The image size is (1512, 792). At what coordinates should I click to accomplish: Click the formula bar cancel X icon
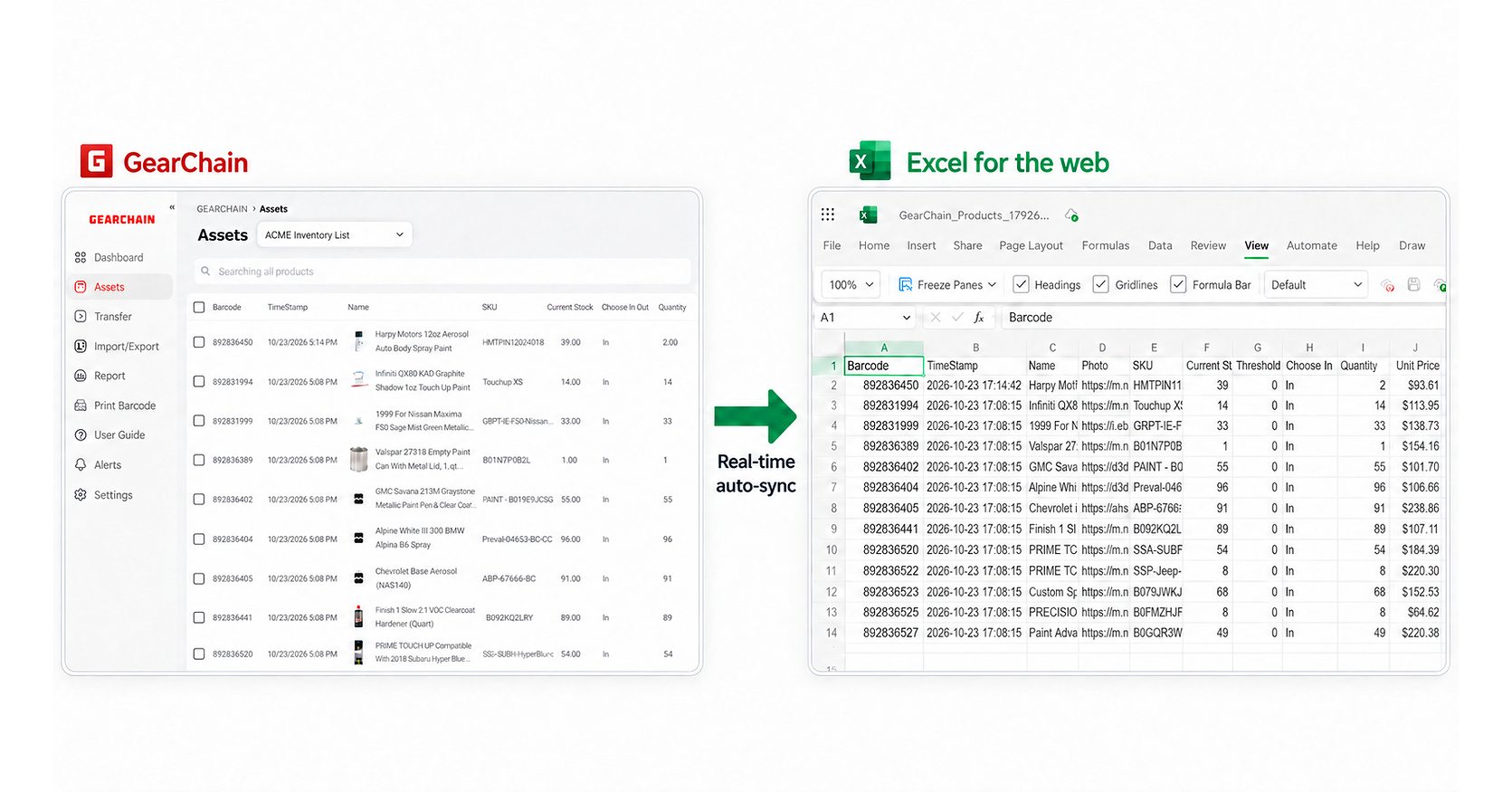pos(936,318)
